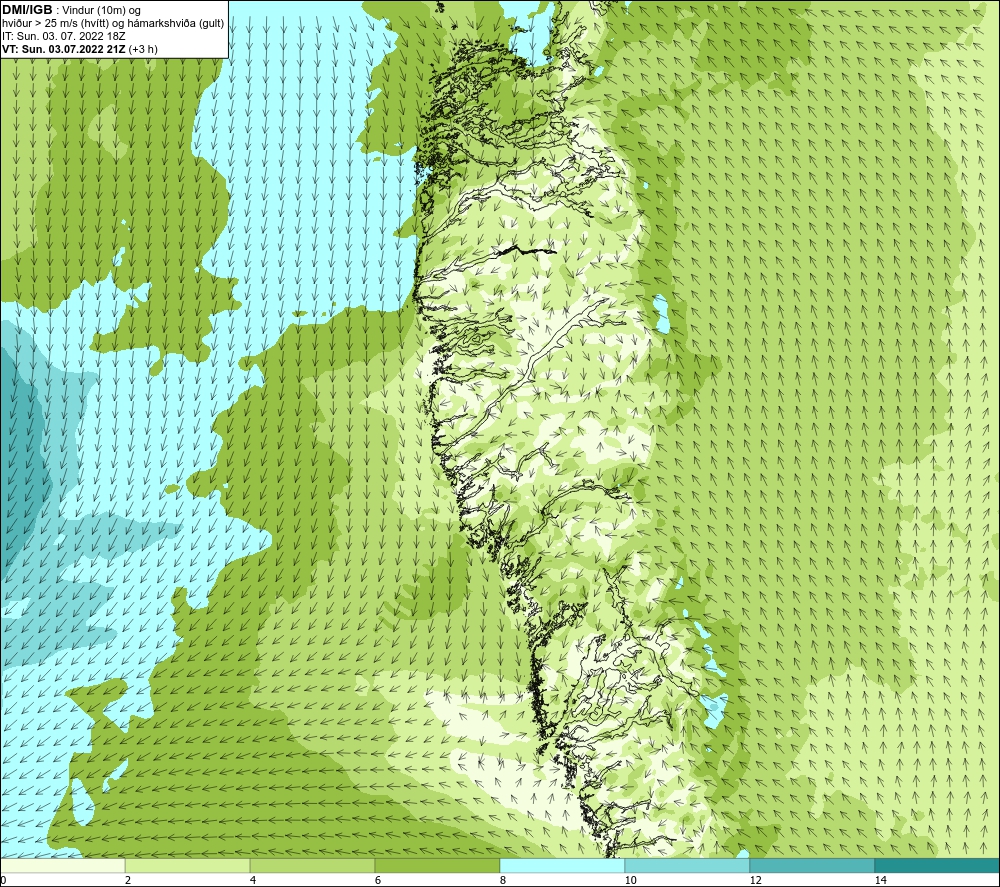Click the 4–6 m/s legend swatch

click(312, 865)
